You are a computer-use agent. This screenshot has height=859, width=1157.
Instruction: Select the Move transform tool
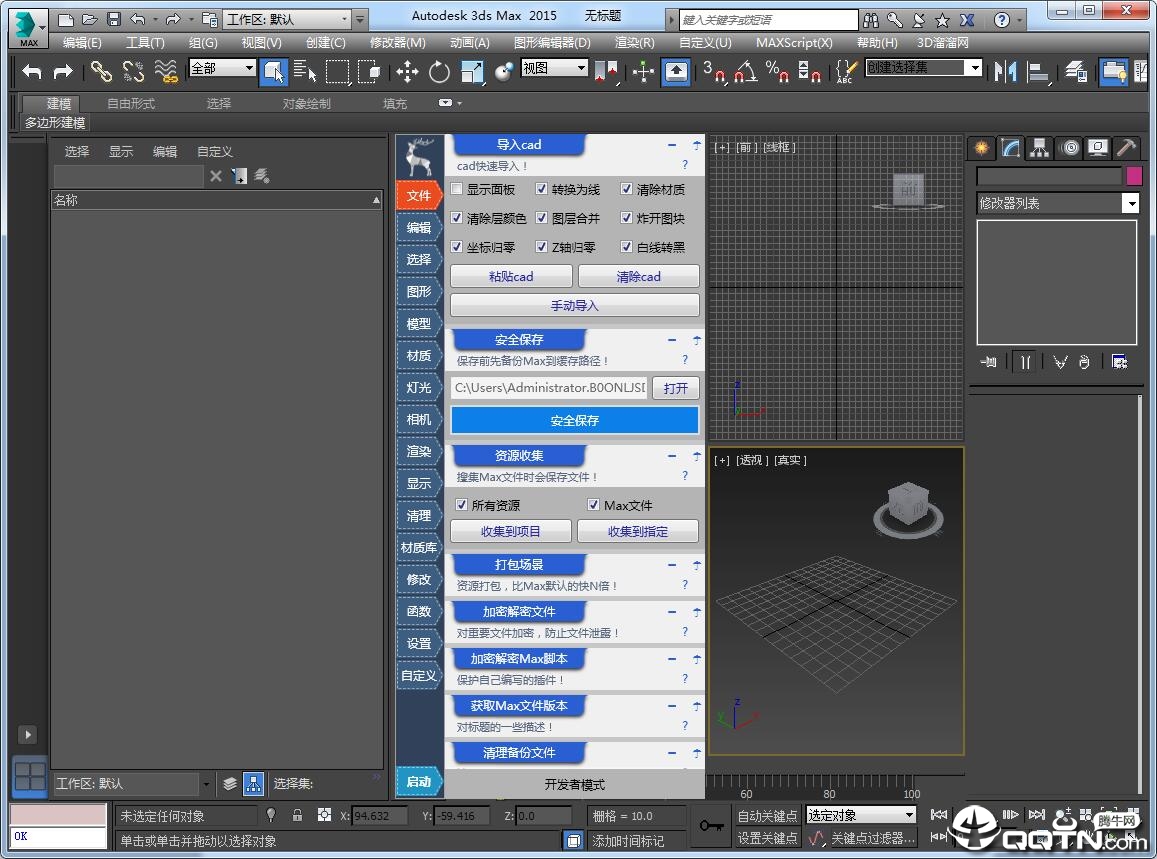tap(407, 71)
